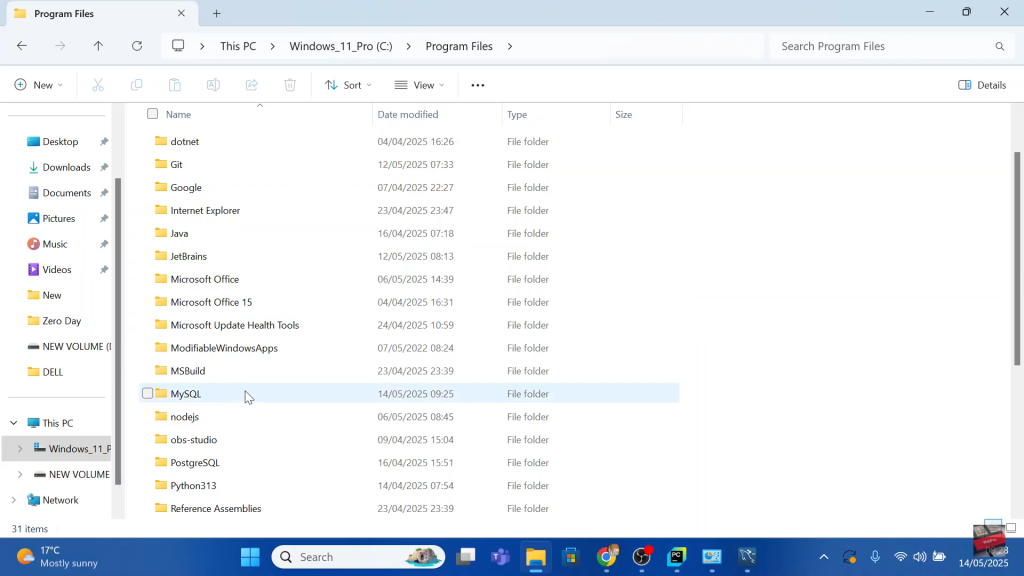This screenshot has width=1024, height=576.
Task: Open the Start menu
Action: pos(250,557)
